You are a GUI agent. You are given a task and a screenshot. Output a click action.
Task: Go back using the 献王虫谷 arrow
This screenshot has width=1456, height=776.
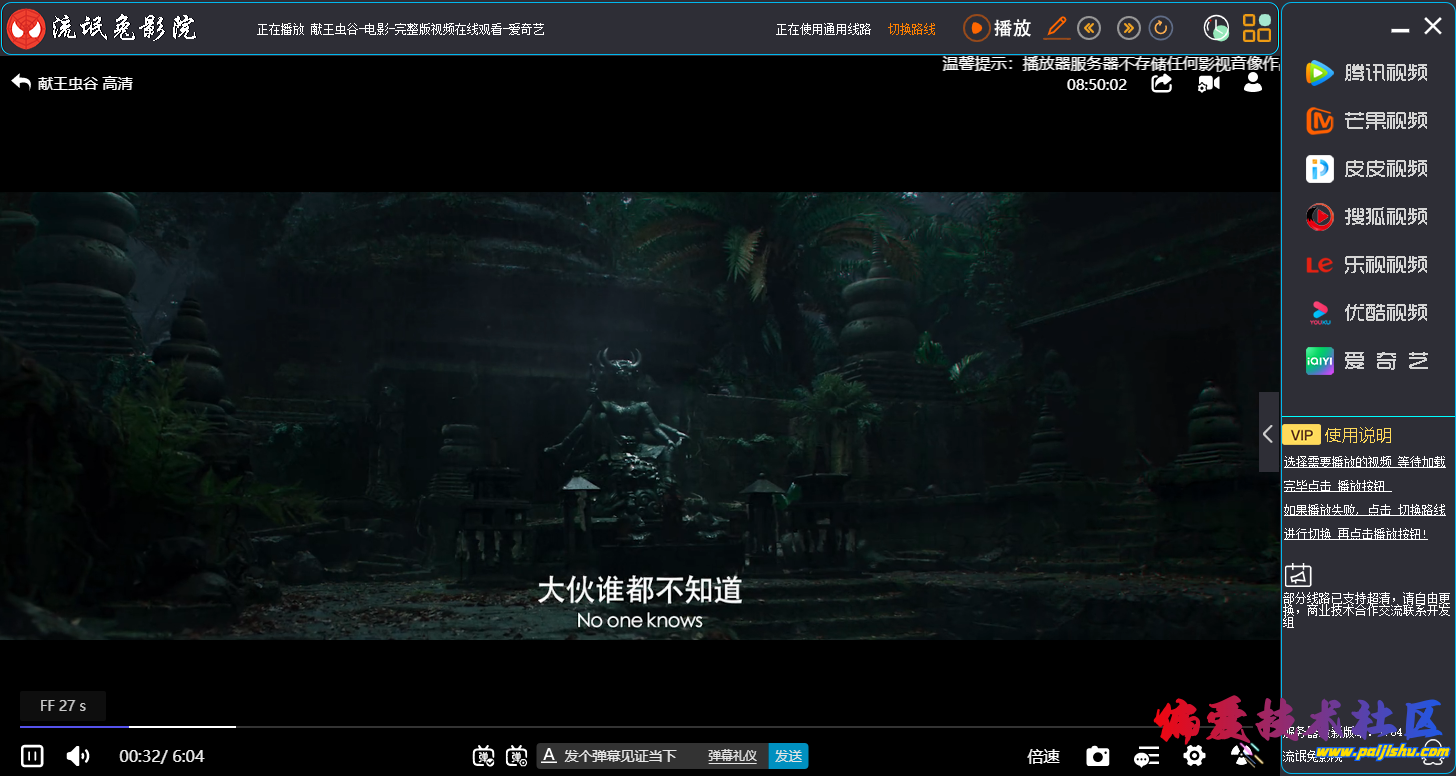tap(22, 83)
